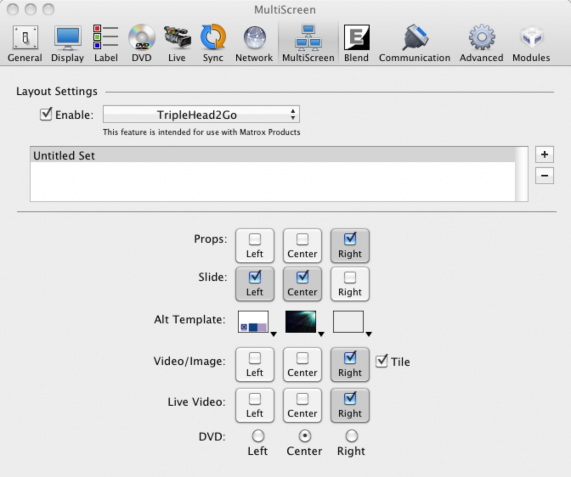
Task: Select the Untitled Set list row
Action: click(x=273, y=155)
